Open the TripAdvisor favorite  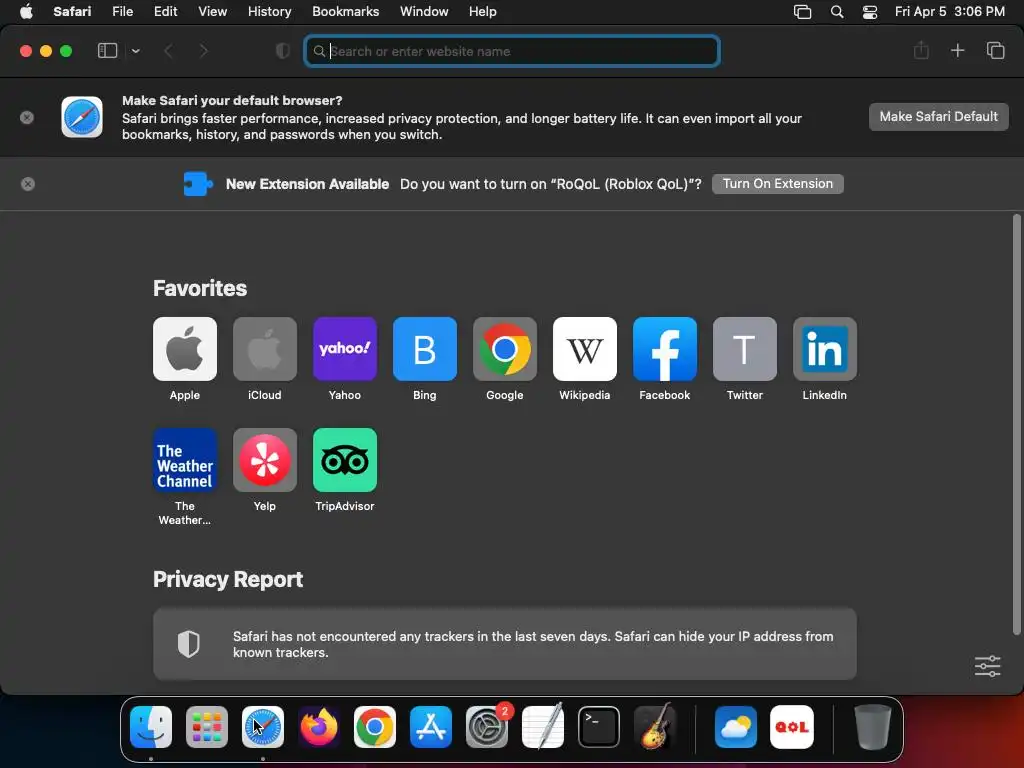345,460
